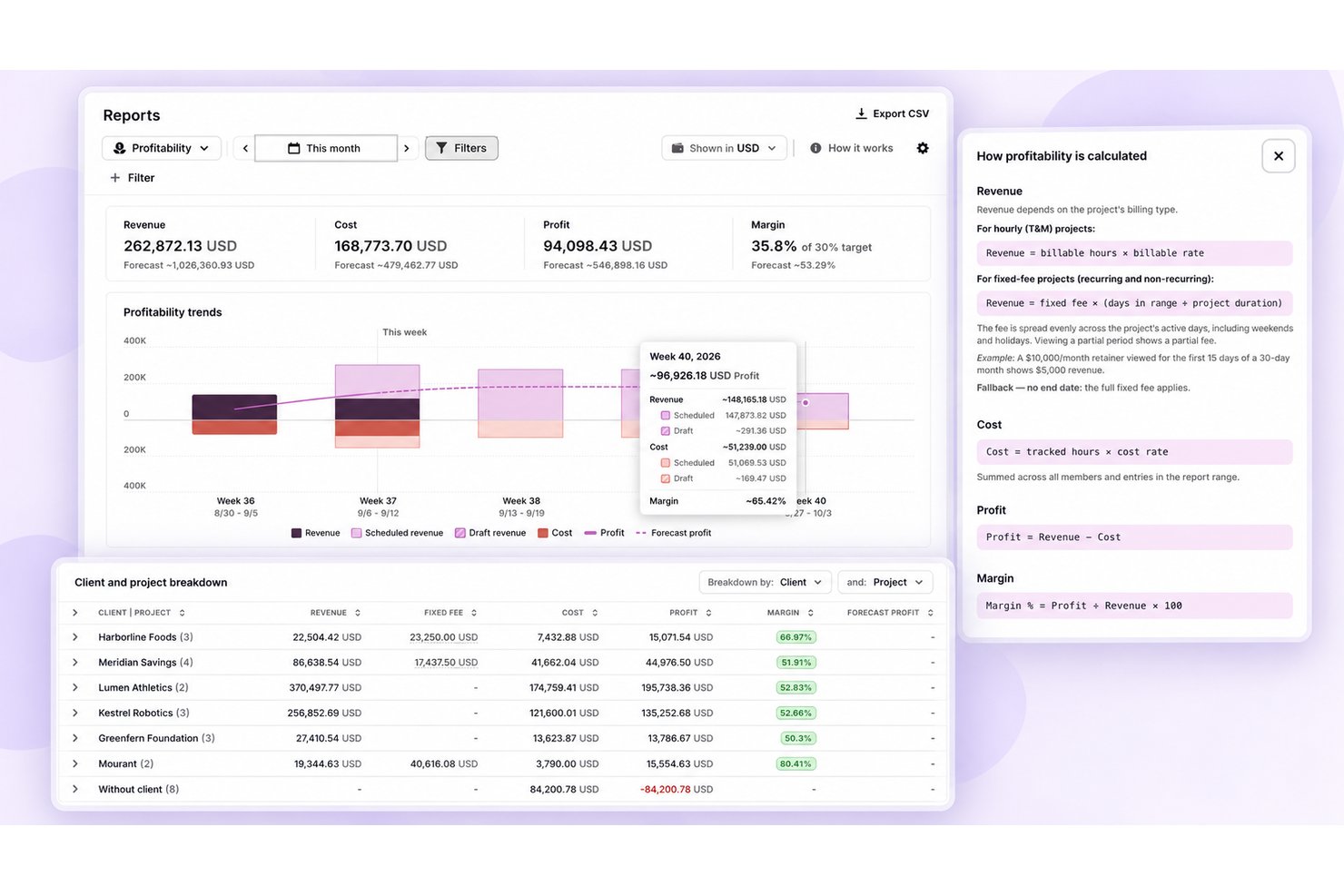The image size is (1344, 896).
Task: Toggle Draft revenue legend item
Action: coord(490,533)
